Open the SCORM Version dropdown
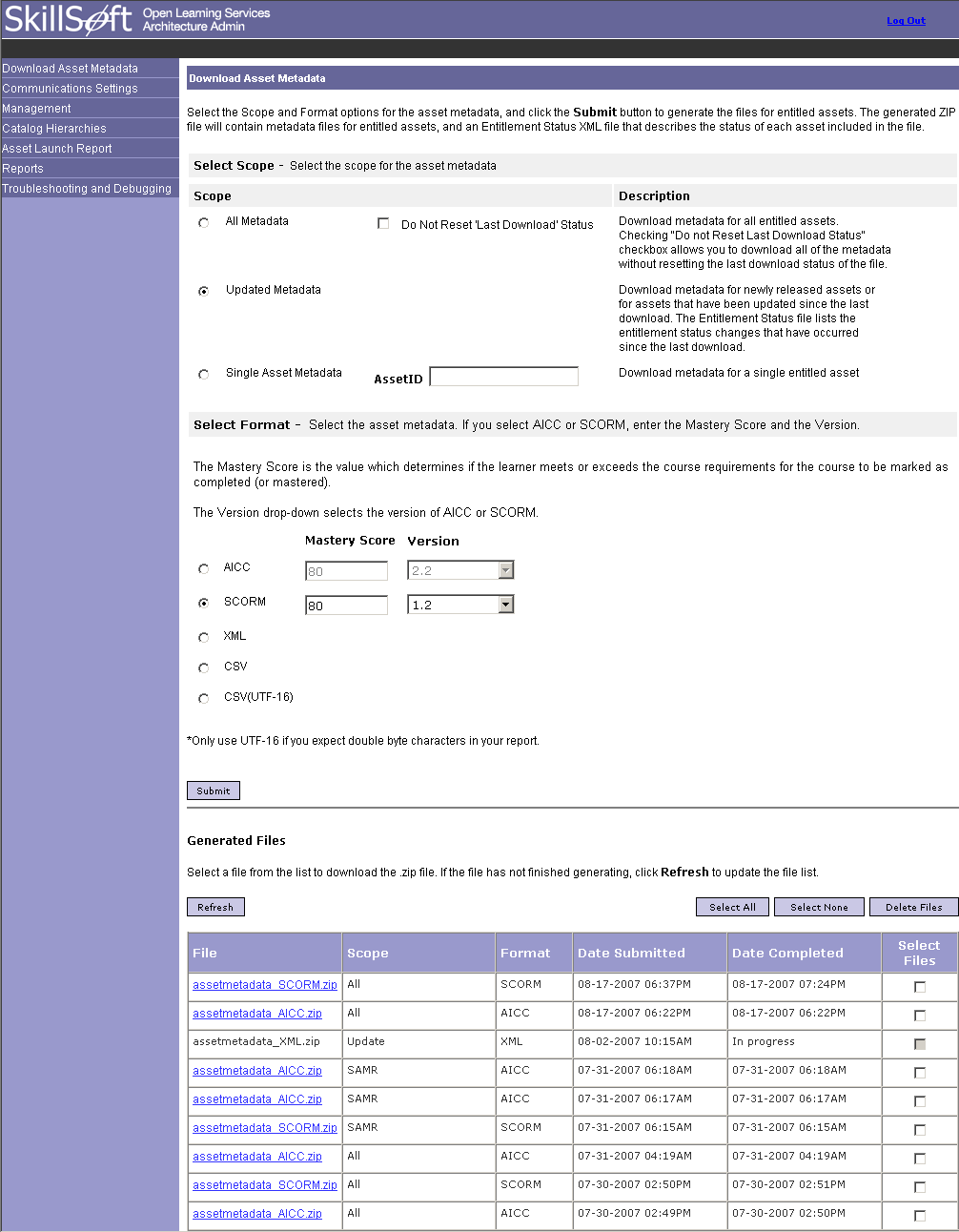Image resolution: width=959 pixels, height=1232 pixels. point(506,604)
